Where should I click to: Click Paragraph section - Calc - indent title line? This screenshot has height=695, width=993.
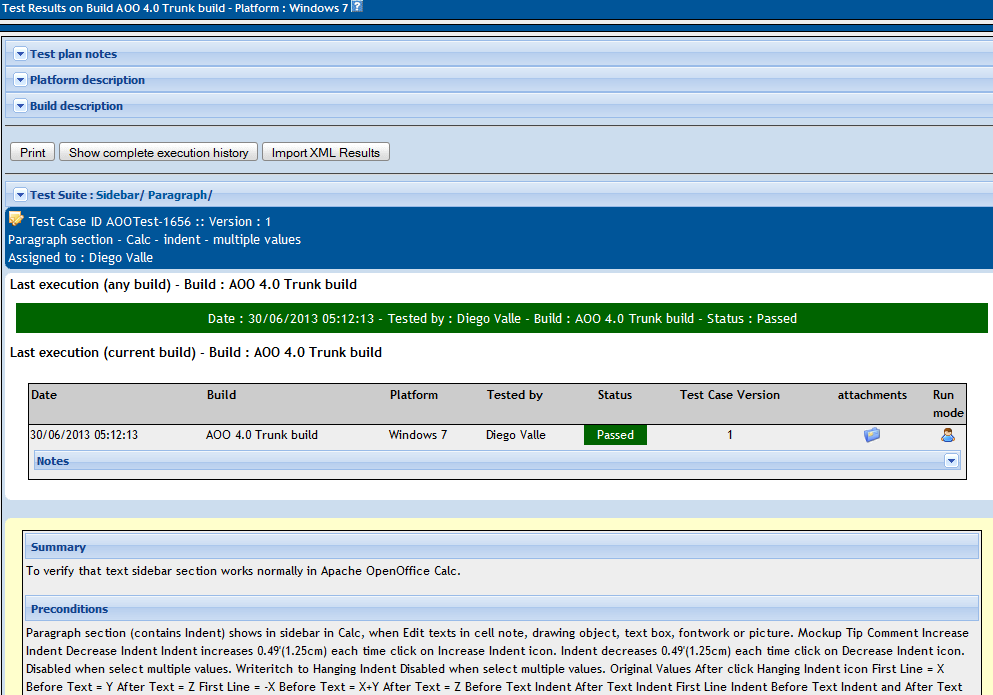155,239
